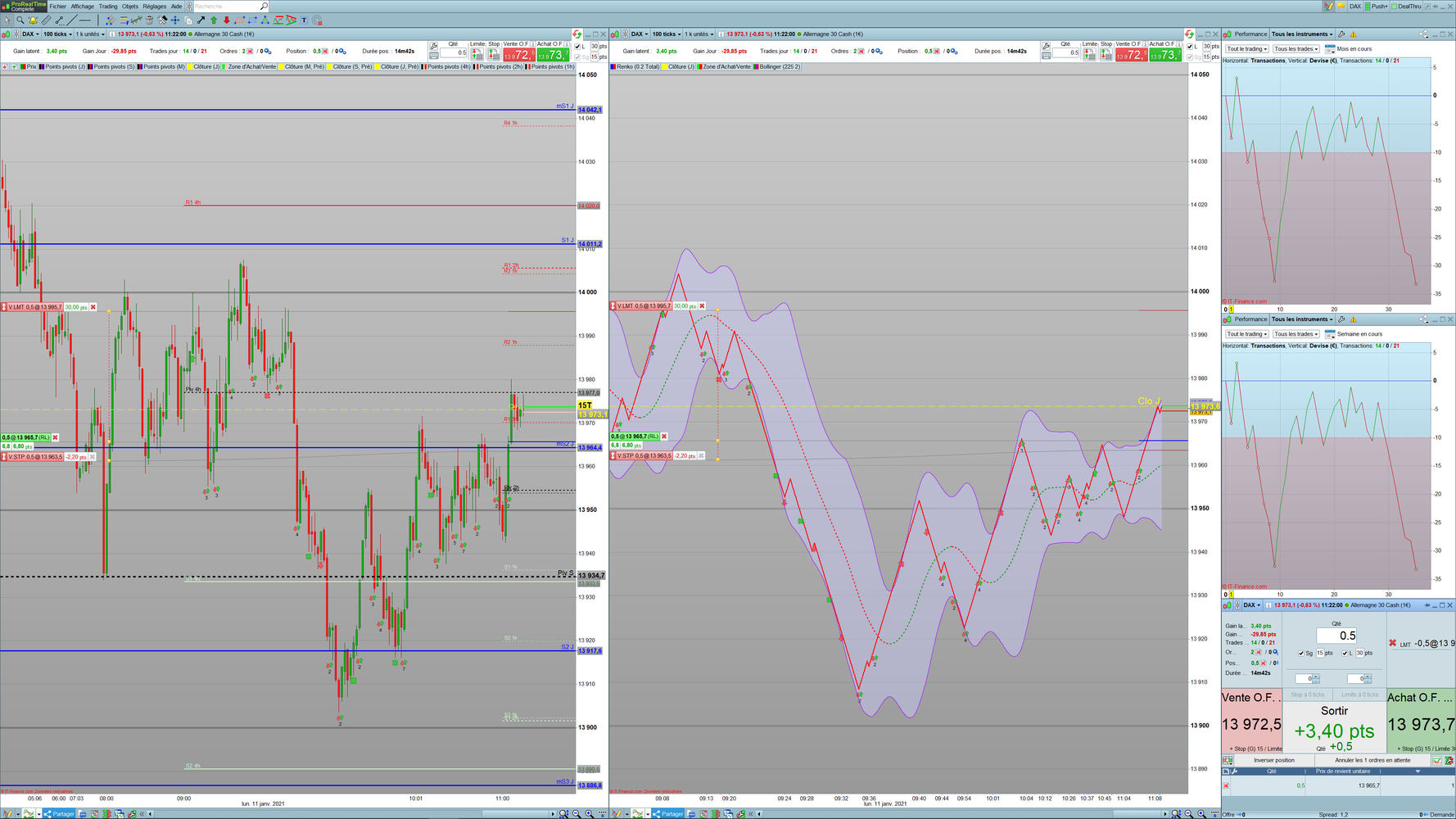
Task: Open wrench settings in the top Performance panel
Action: [x=1341, y=34]
